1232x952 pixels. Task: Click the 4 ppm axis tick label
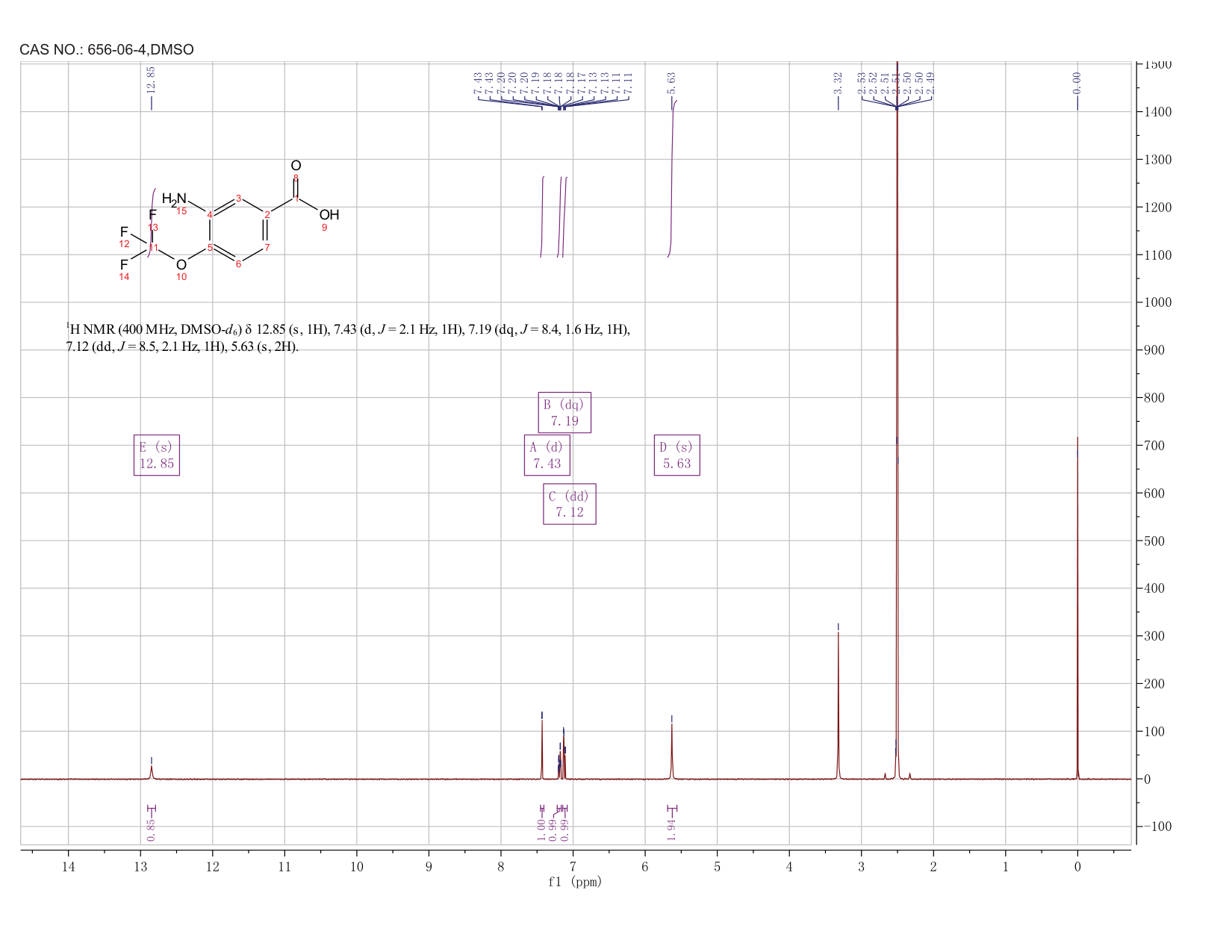point(789,866)
